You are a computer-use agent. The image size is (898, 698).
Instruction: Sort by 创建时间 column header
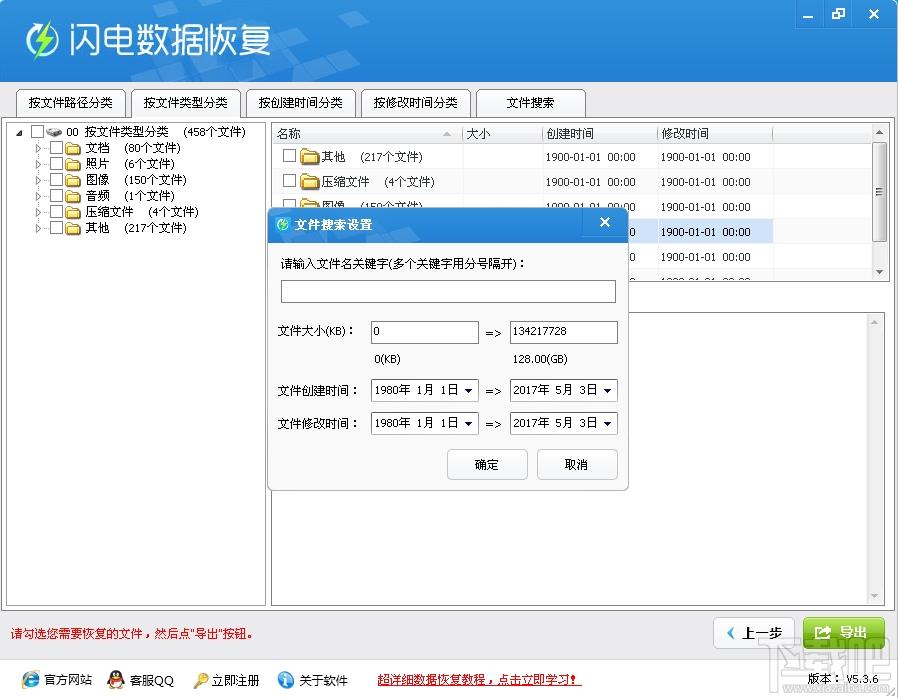pyautogui.click(x=600, y=134)
